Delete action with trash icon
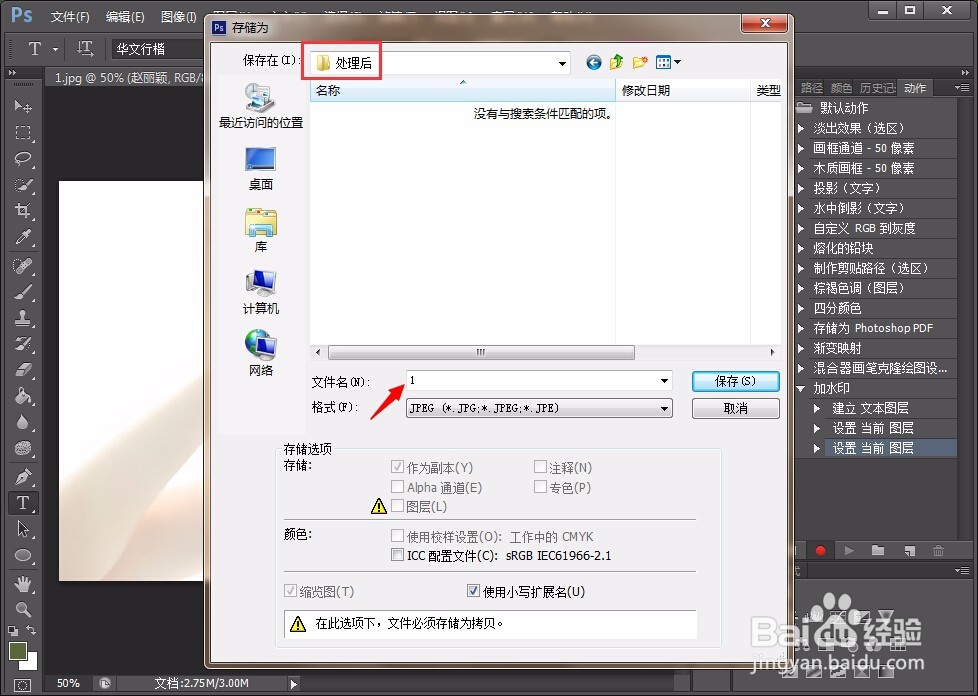The height and width of the screenshot is (696, 978). coord(938,551)
